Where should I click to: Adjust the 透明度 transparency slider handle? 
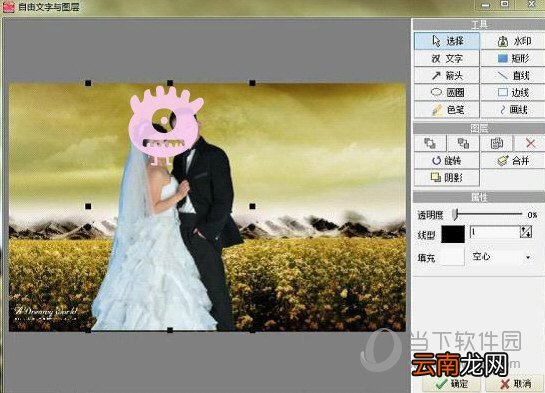click(455, 215)
